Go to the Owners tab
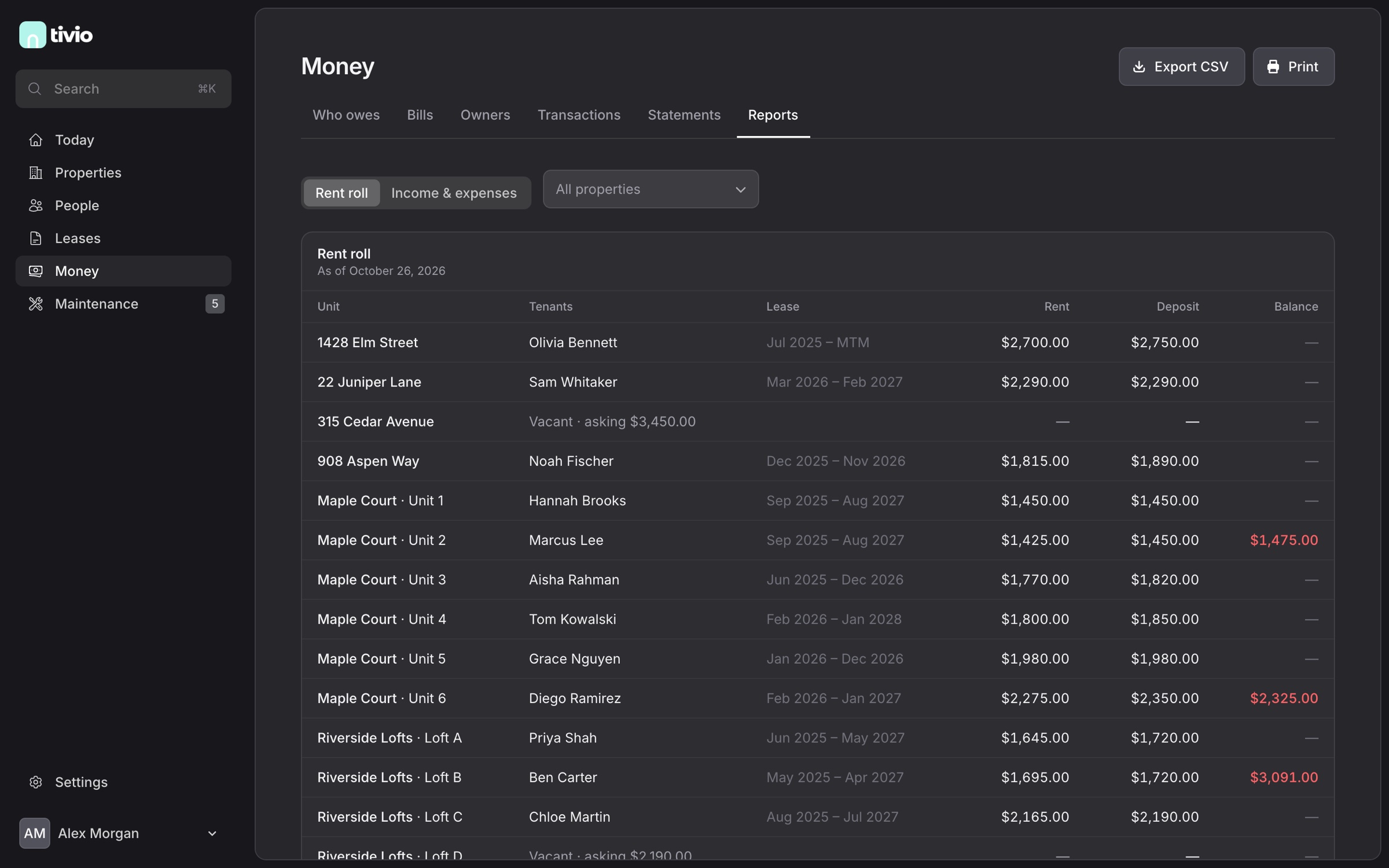Screen dimensions: 1389x868 [x=485, y=115]
